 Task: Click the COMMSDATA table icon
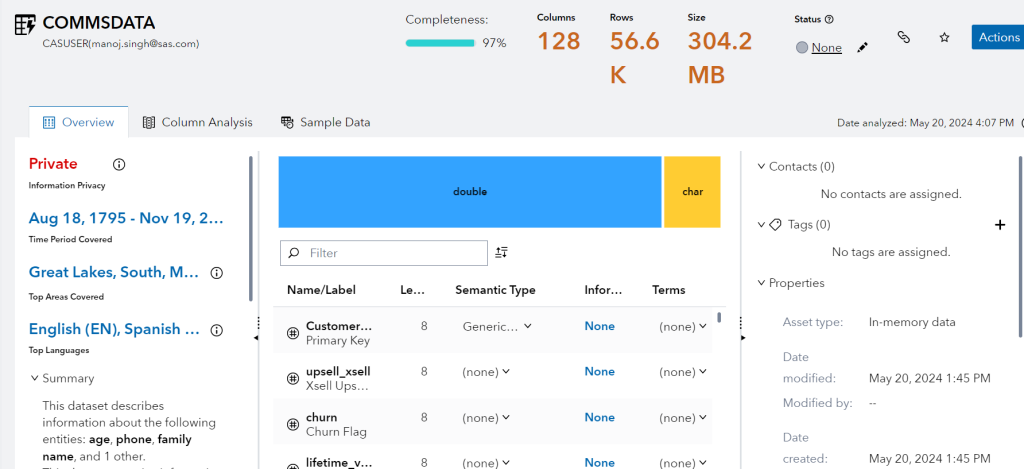[x=25, y=24]
